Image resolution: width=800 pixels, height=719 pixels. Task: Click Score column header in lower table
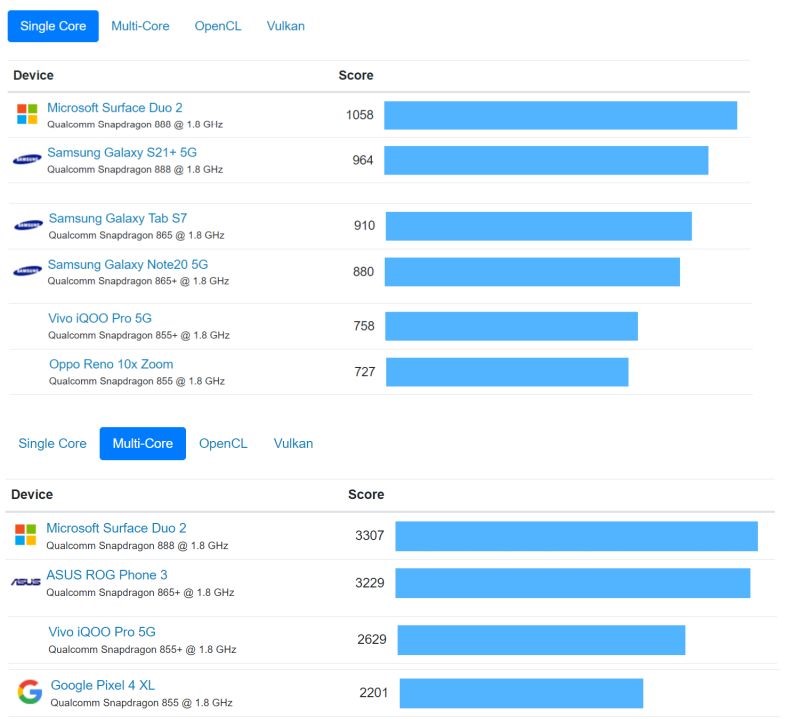click(366, 494)
